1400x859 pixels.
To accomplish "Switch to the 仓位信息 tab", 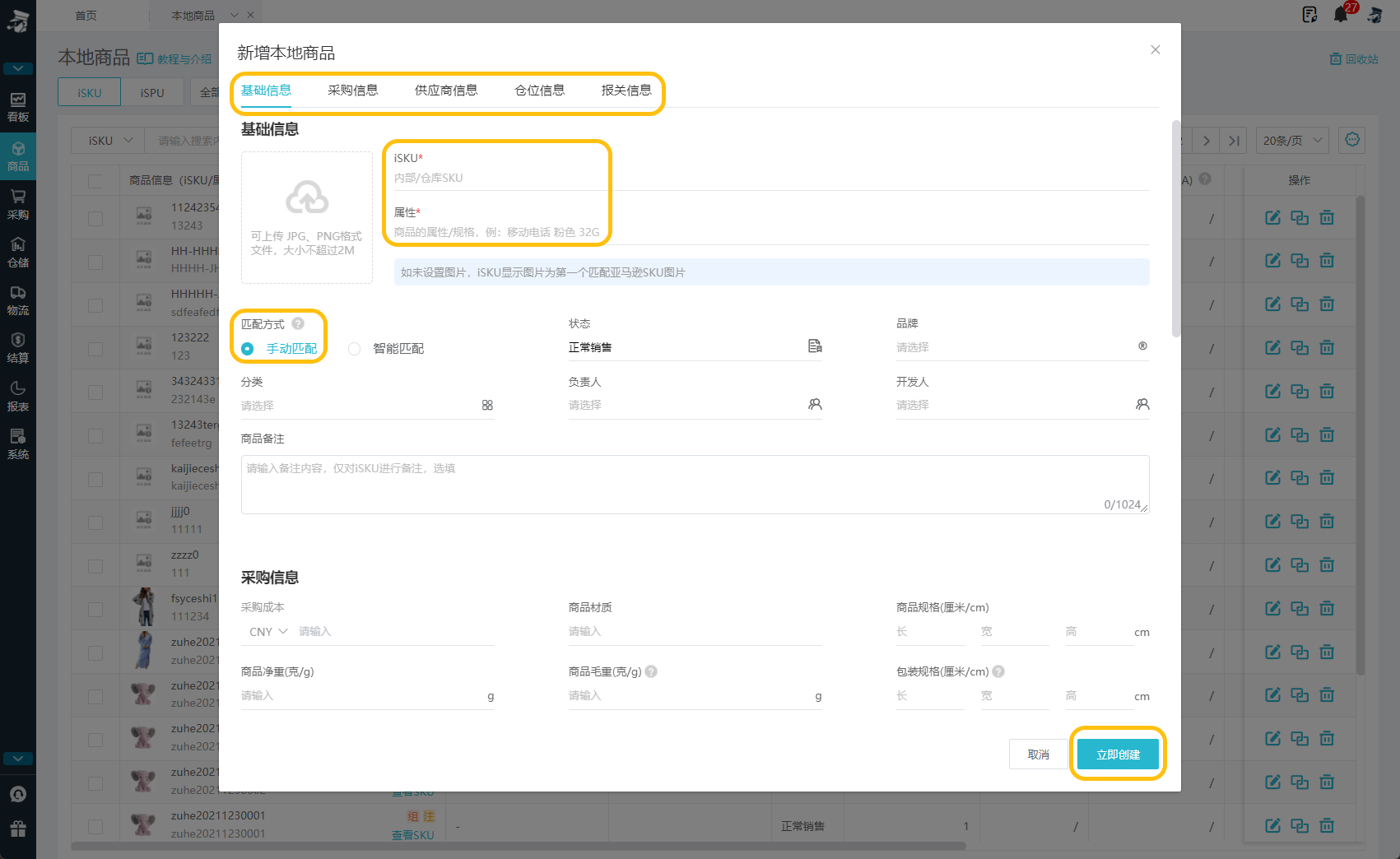I will coord(539,91).
